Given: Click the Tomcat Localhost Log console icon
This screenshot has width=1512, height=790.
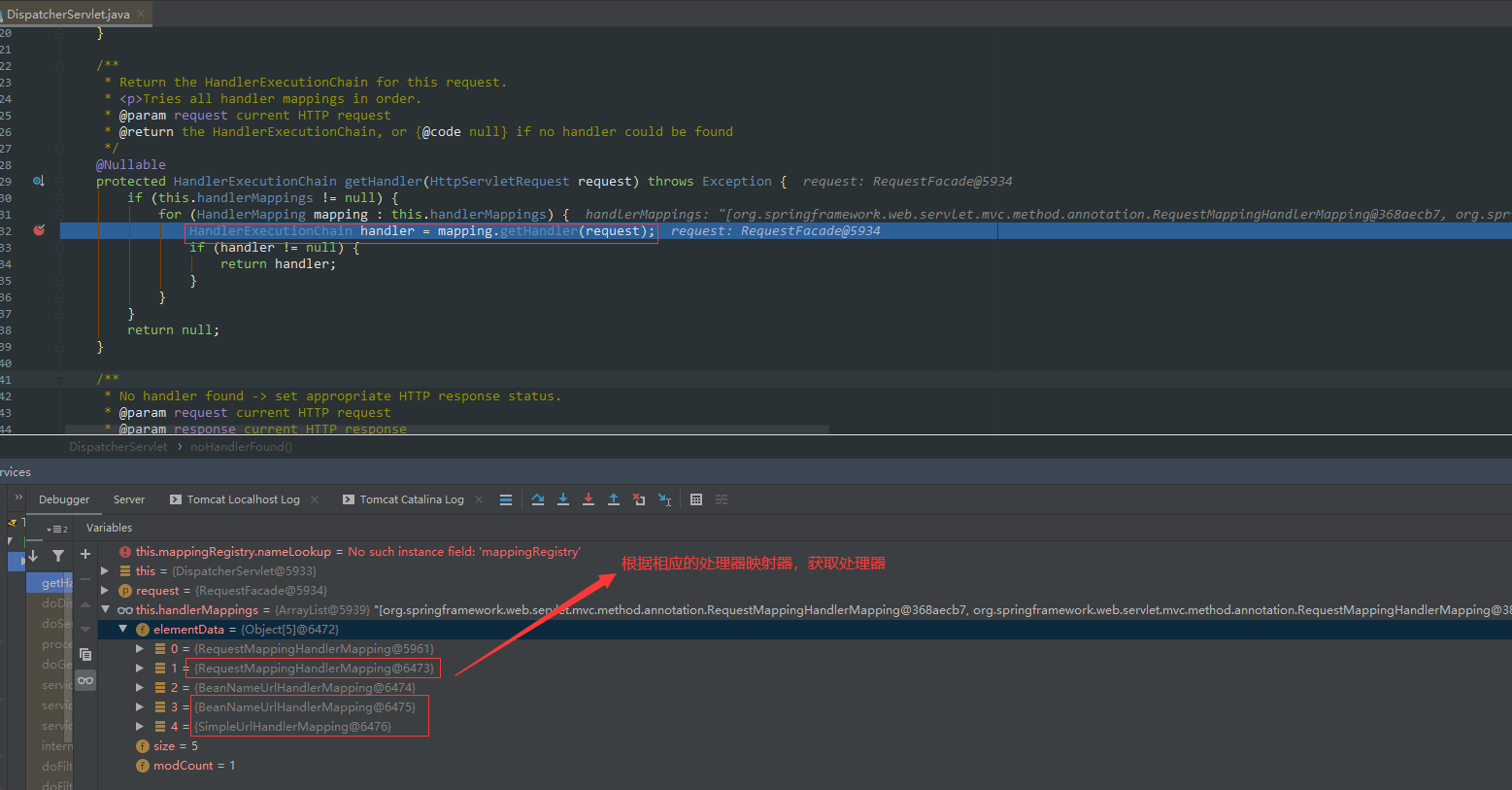Looking at the screenshot, I should tap(176, 499).
